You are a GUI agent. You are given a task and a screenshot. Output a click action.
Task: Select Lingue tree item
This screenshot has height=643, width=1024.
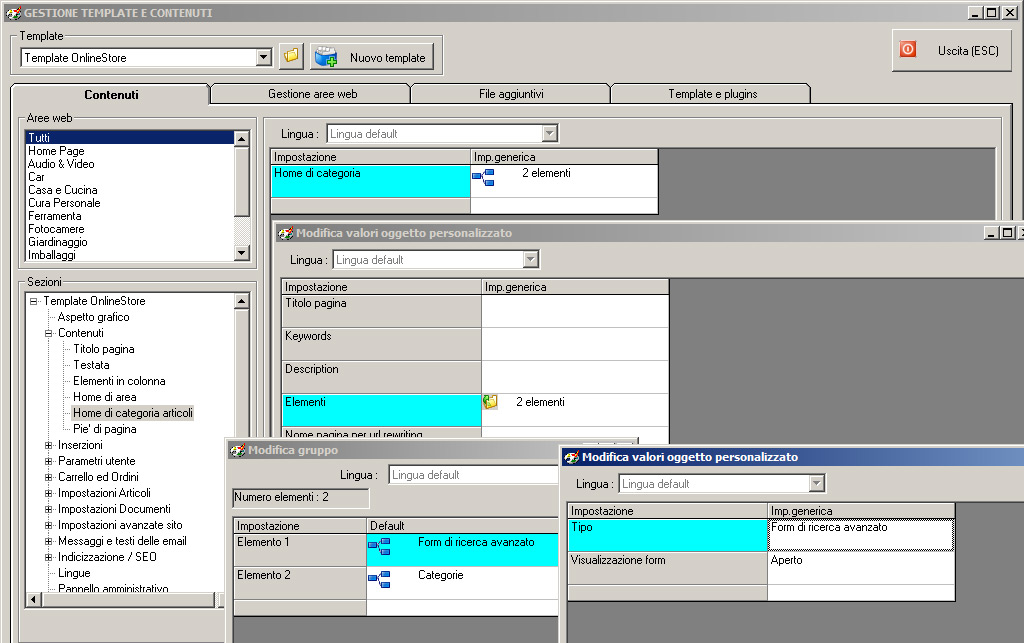(x=74, y=572)
